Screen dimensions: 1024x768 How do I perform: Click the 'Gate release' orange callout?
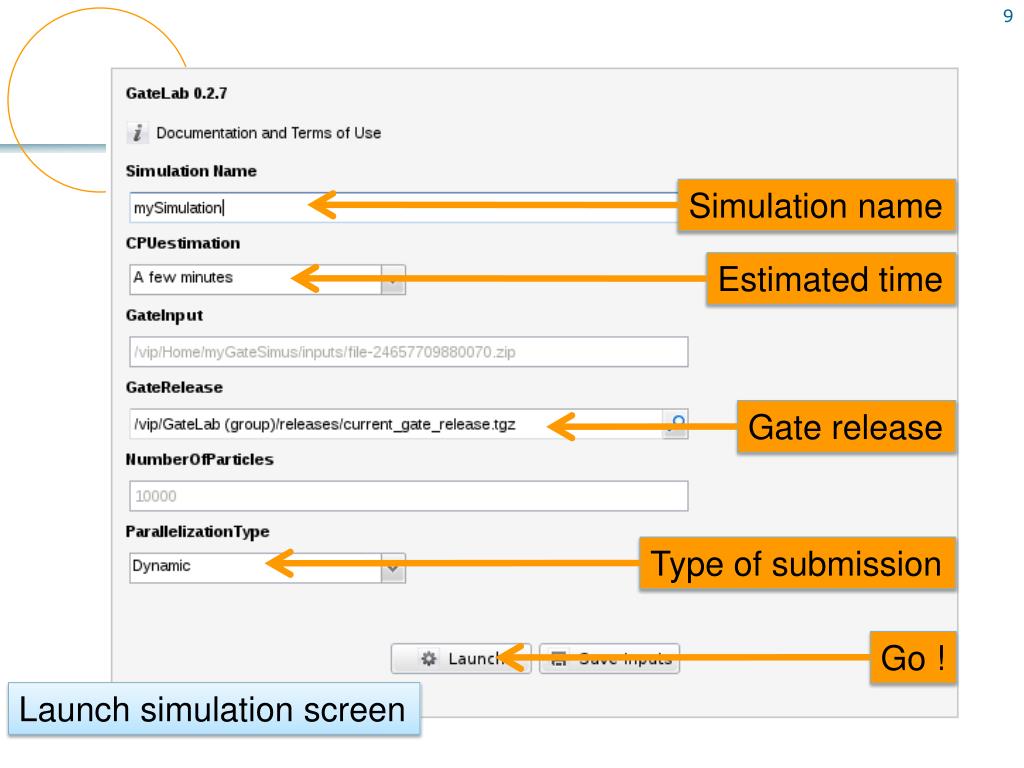(x=845, y=427)
